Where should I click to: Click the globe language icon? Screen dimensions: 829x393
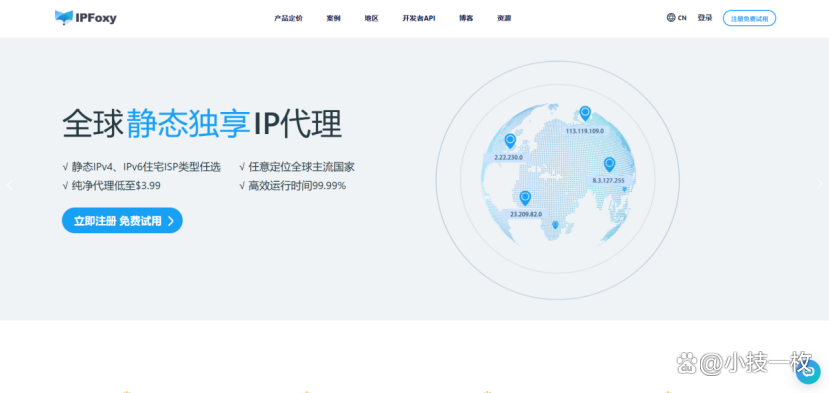(671, 17)
